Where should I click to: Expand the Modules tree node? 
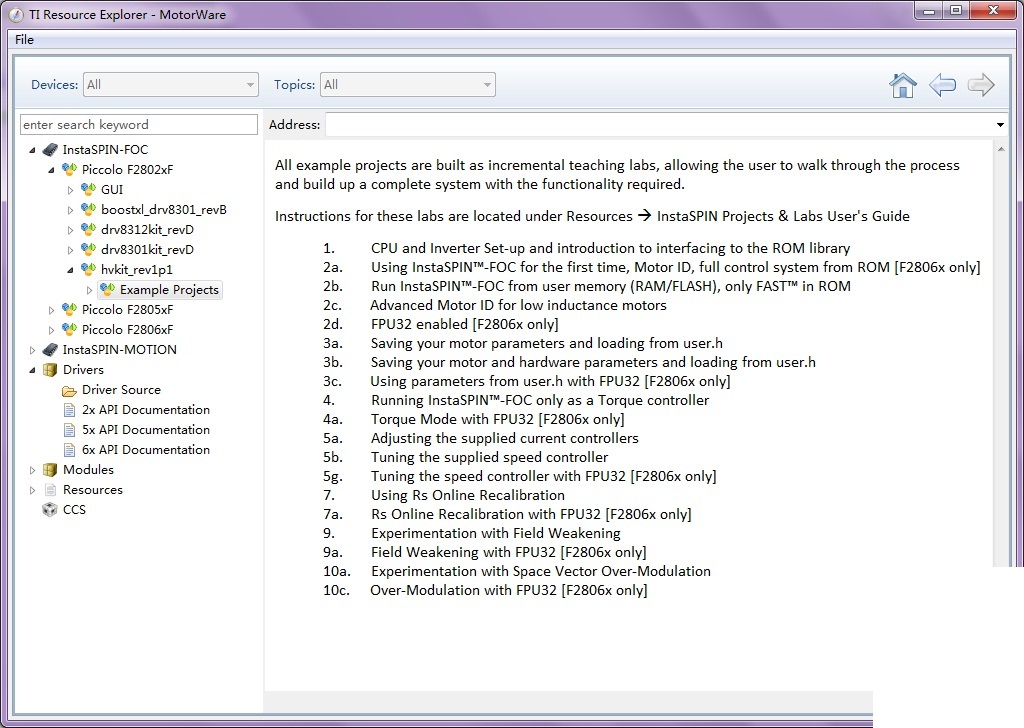(x=32, y=470)
